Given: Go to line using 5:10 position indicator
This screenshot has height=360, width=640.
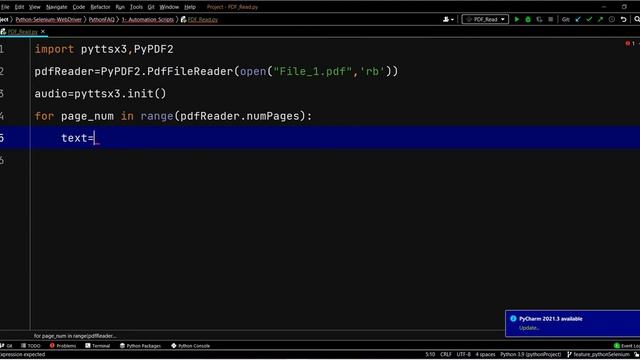Looking at the screenshot, I should tap(430, 354).
